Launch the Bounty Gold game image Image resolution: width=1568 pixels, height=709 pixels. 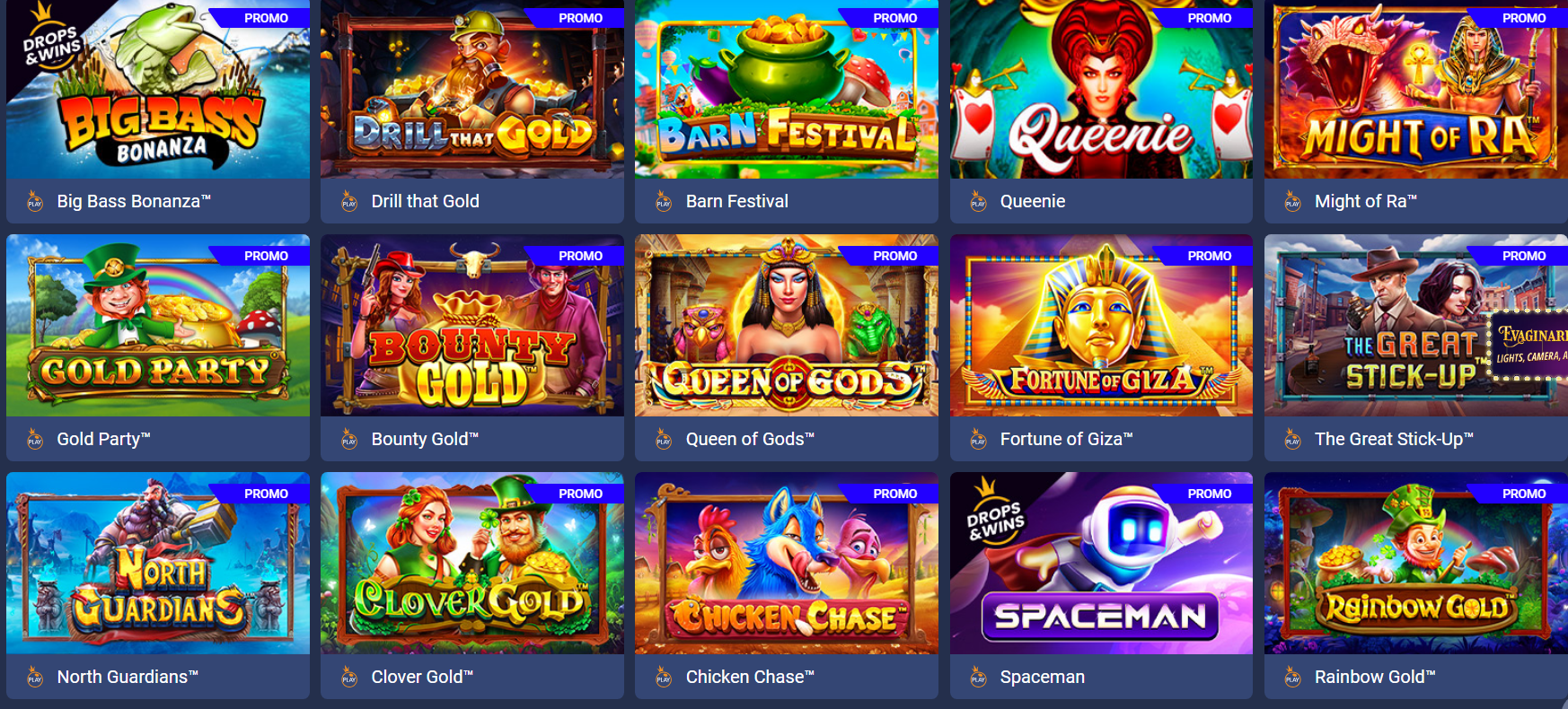pos(472,326)
